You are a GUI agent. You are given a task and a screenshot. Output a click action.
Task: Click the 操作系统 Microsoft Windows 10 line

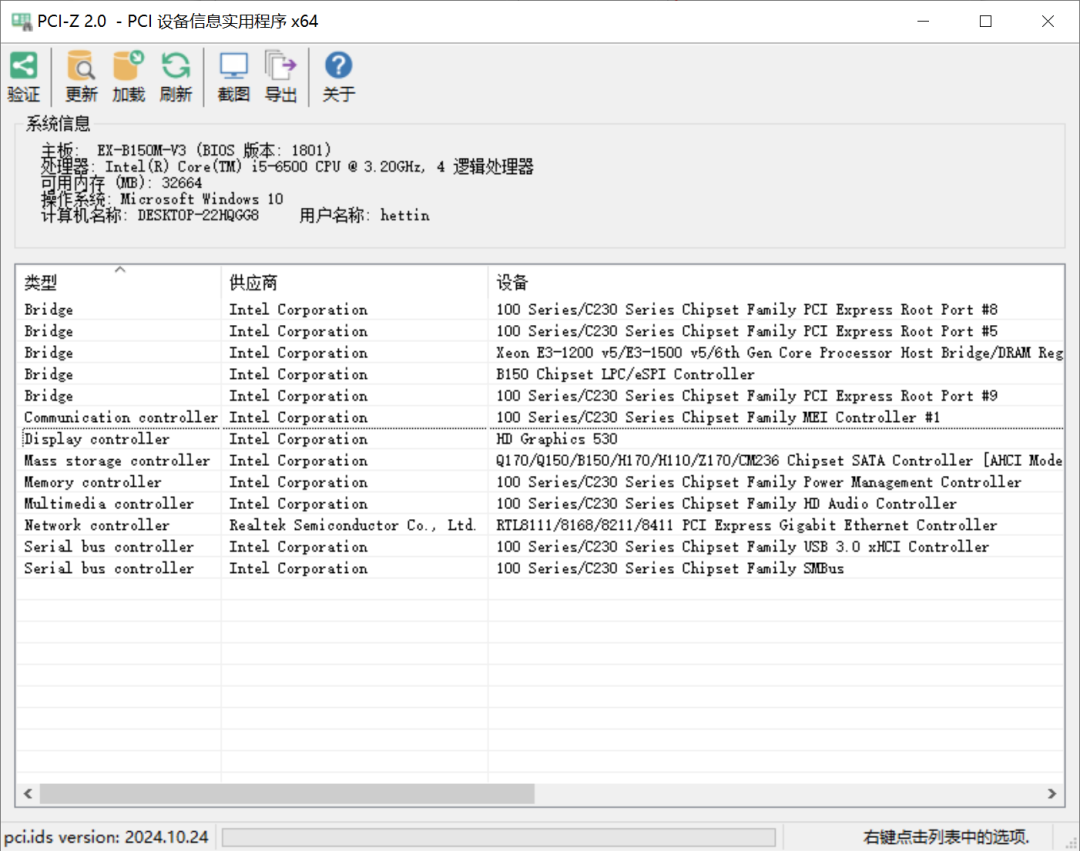(162, 199)
